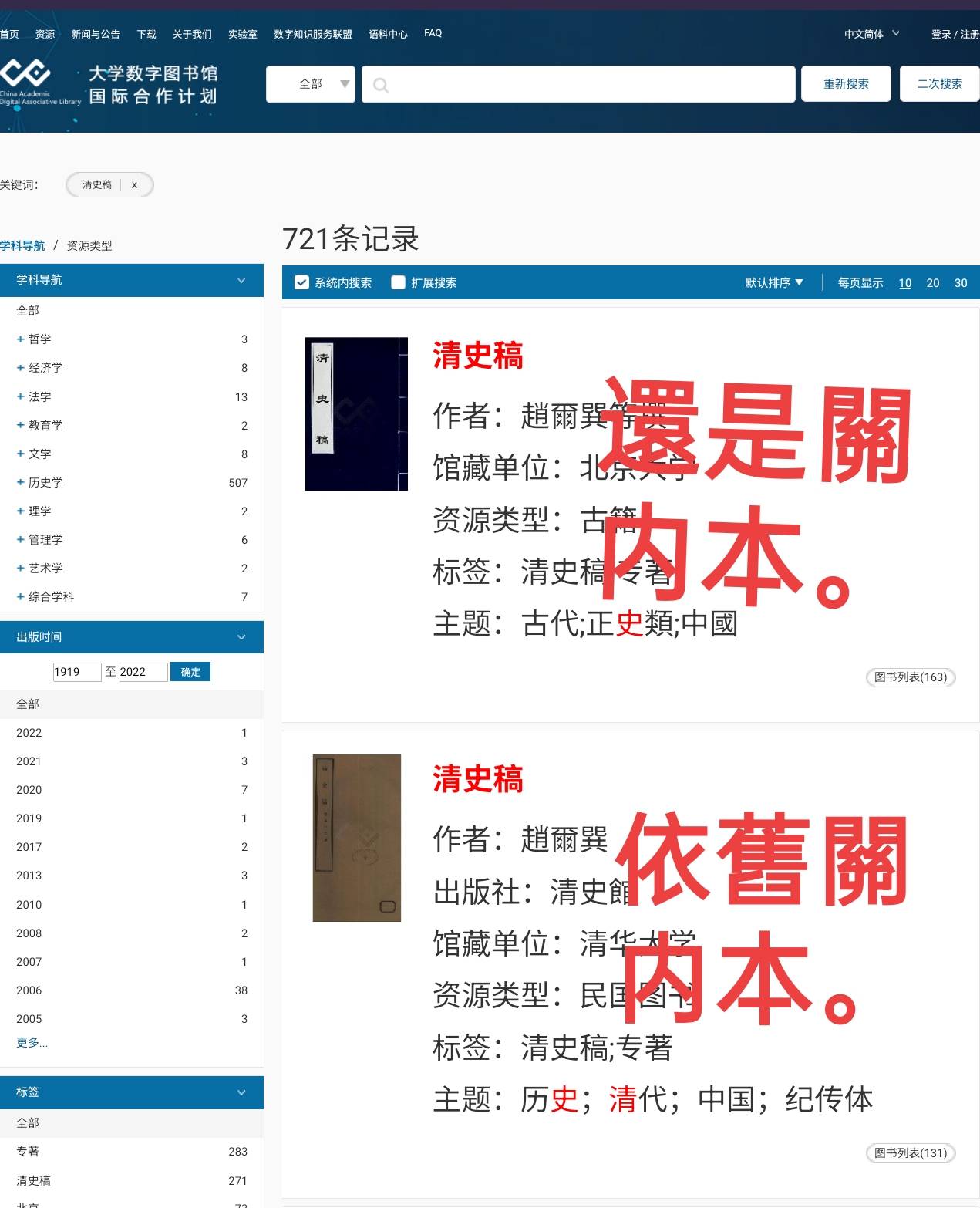Image resolution: width=980 pixels, height=1208 pixels.
Task: Open the 实验室 menu item
Action: 243,34
